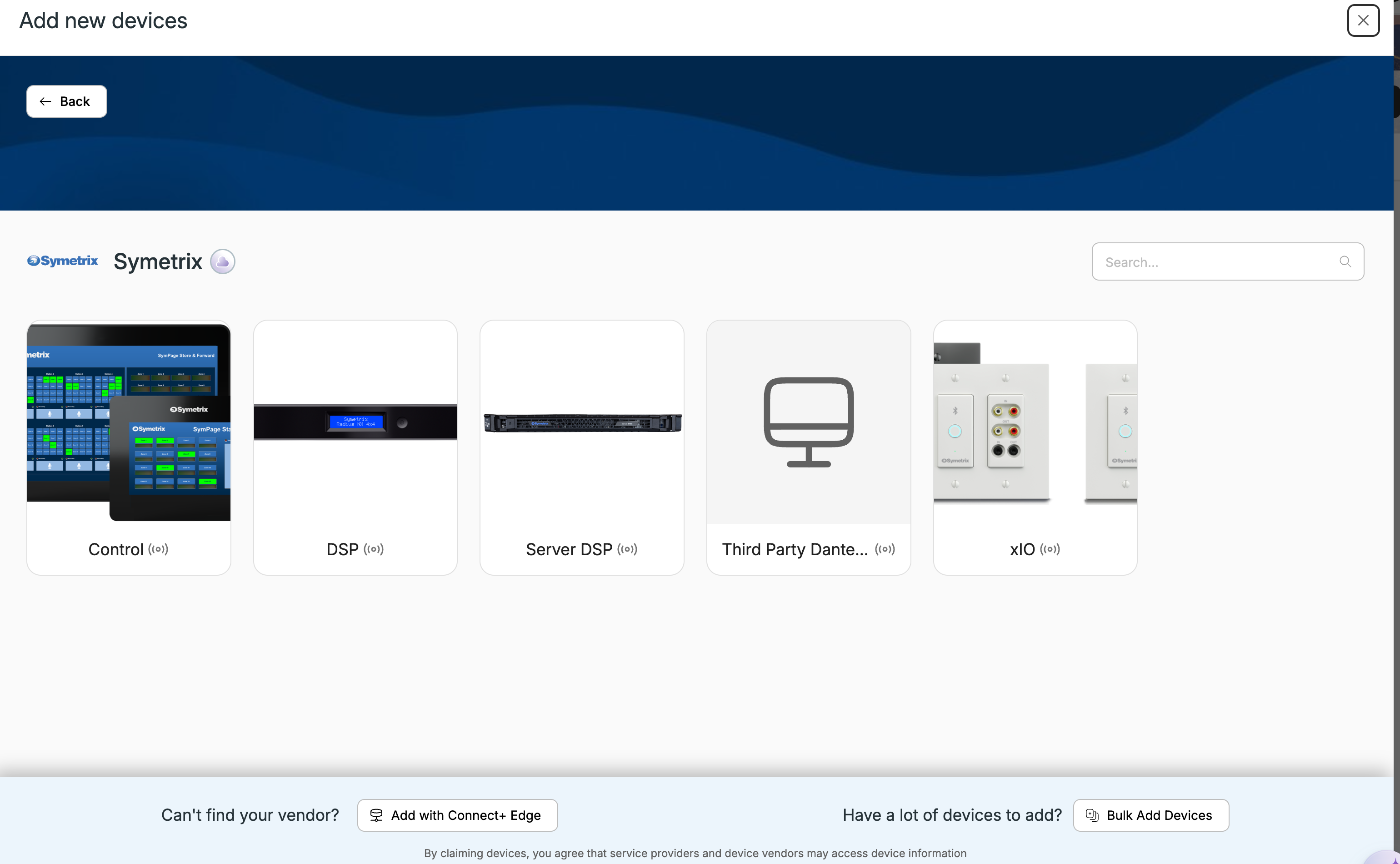Click the Symetrix vendor heading text
The image size is (1400, 864).
(x=158, y=262)
